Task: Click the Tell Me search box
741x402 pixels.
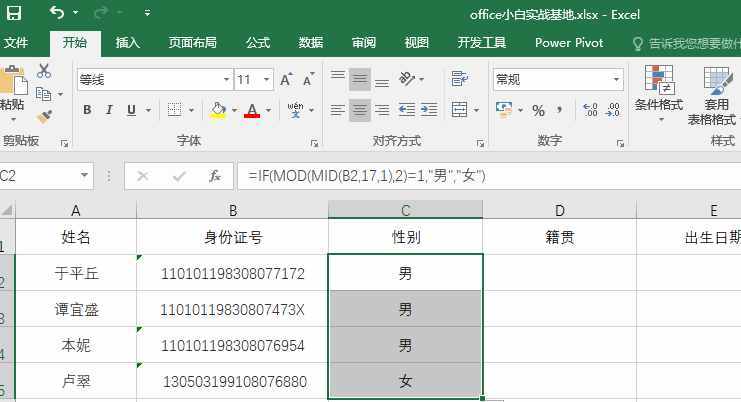Action: coord(688,44)
